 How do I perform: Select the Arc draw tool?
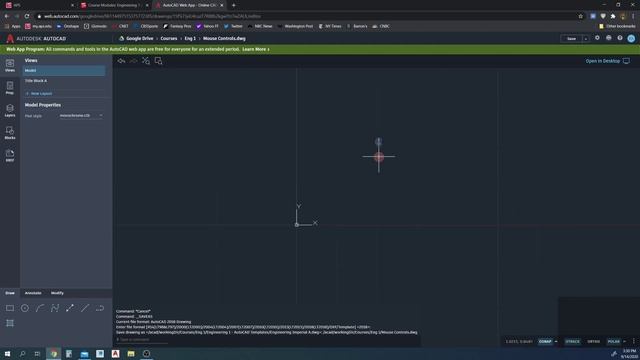click(40, 308)
